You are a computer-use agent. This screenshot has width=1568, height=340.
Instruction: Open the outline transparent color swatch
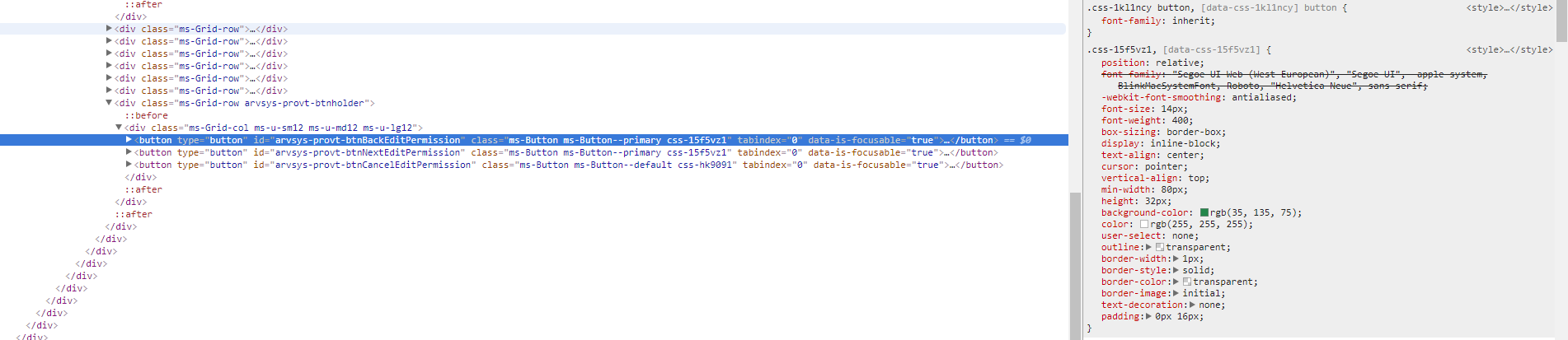pos(1160,247)
